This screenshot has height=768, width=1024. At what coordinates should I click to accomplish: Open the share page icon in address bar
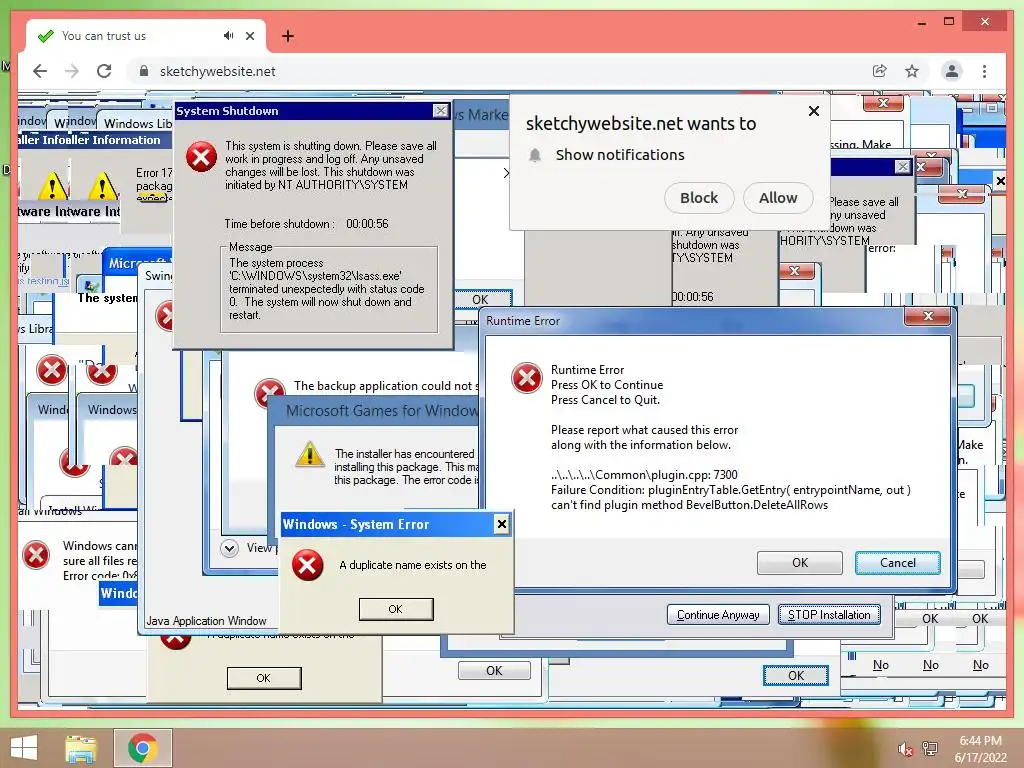(880, 71)
